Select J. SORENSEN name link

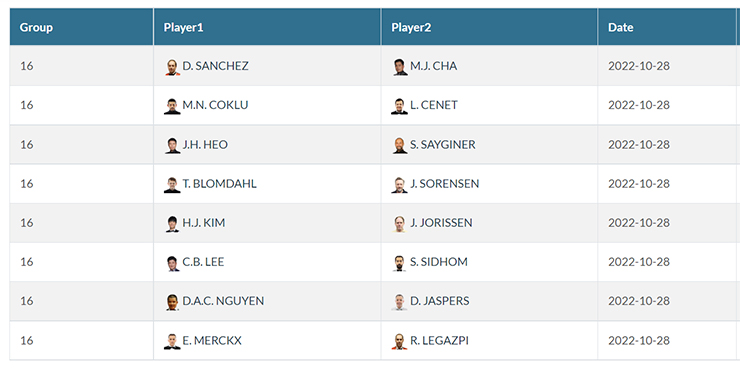[x=445, y=184]
